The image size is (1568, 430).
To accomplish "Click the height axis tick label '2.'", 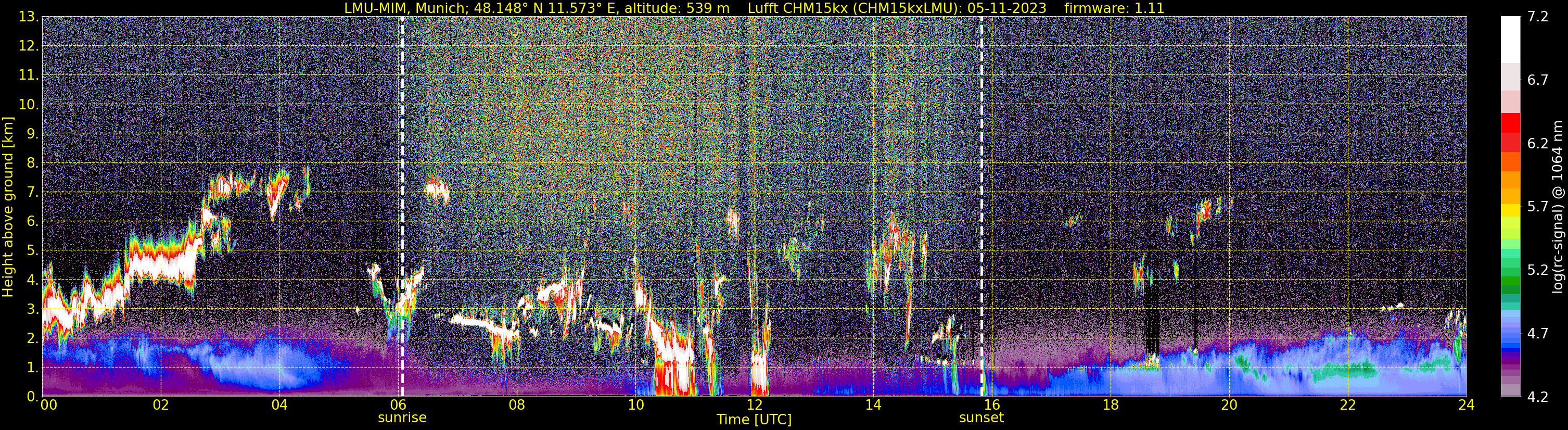I will tap(32, 338).
